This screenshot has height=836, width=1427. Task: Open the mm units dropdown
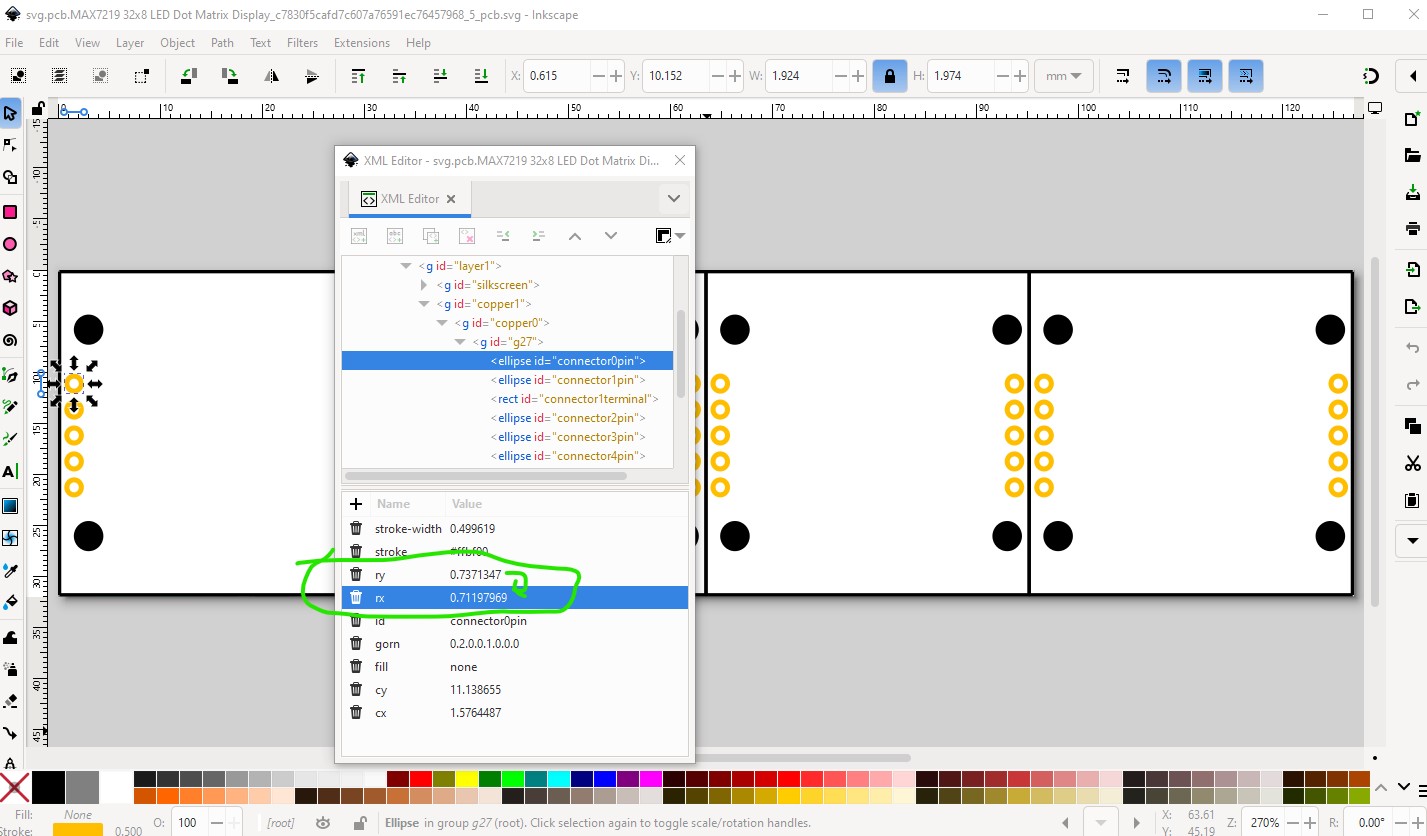tap(1063, 76)
